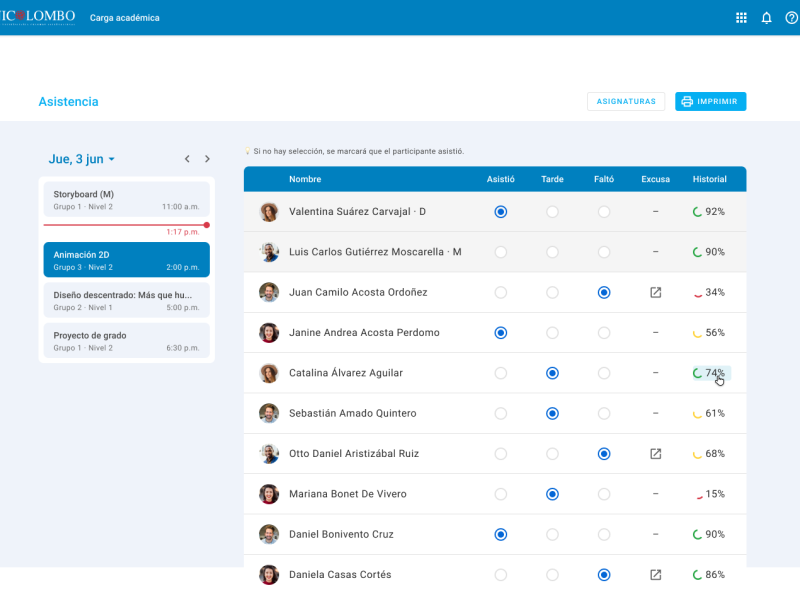This screenshot has width=800, height=595.
Task: Open the Carga académica menu
Action: pyautogui.click(x=124, y=17)
